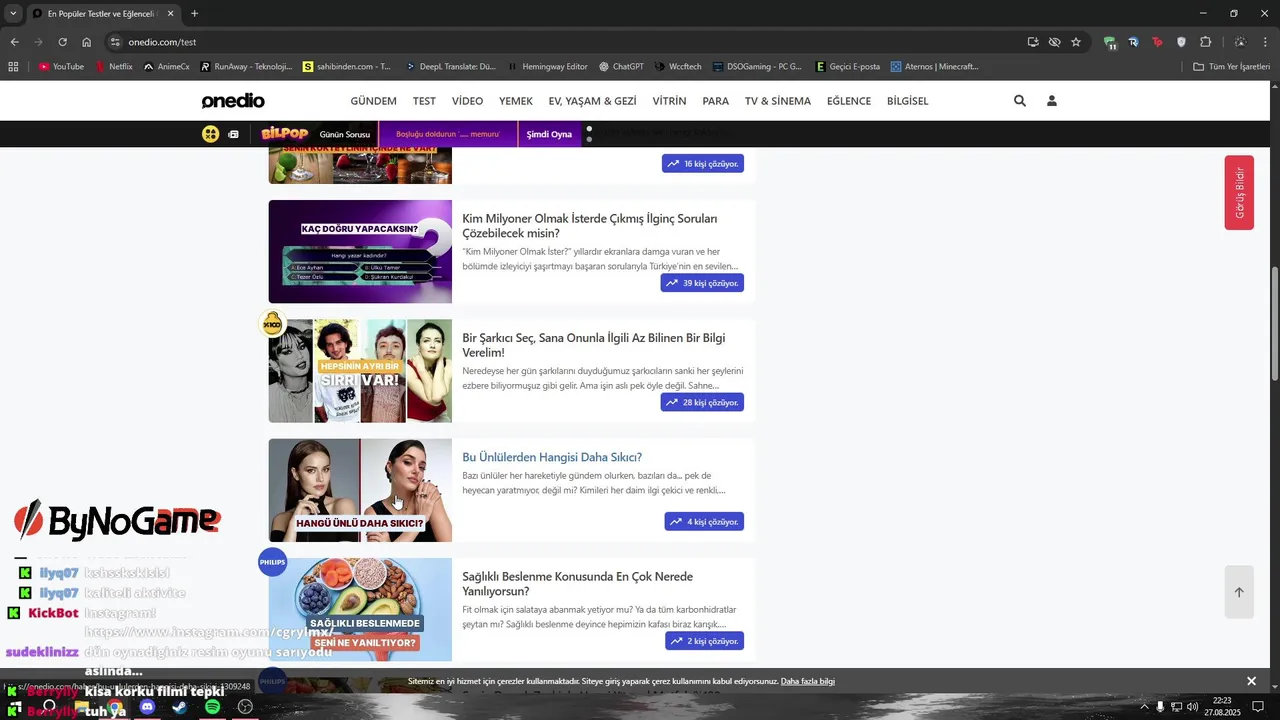Open Steam from the taskbar
The width and height of the screenshot is (1280, 720).
pos(179,707)
